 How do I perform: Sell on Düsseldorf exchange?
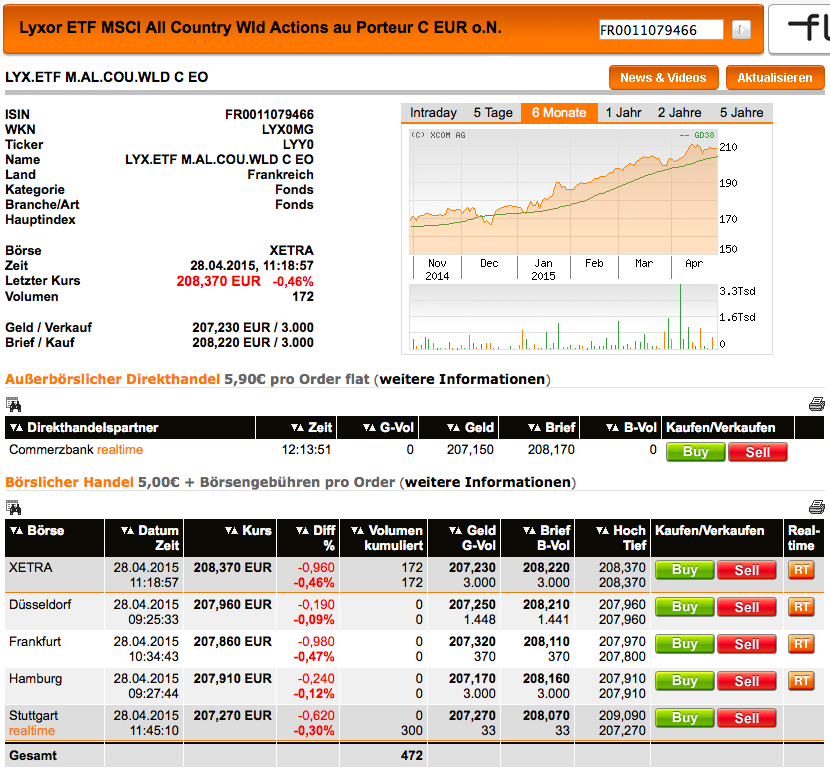(746, 607)
